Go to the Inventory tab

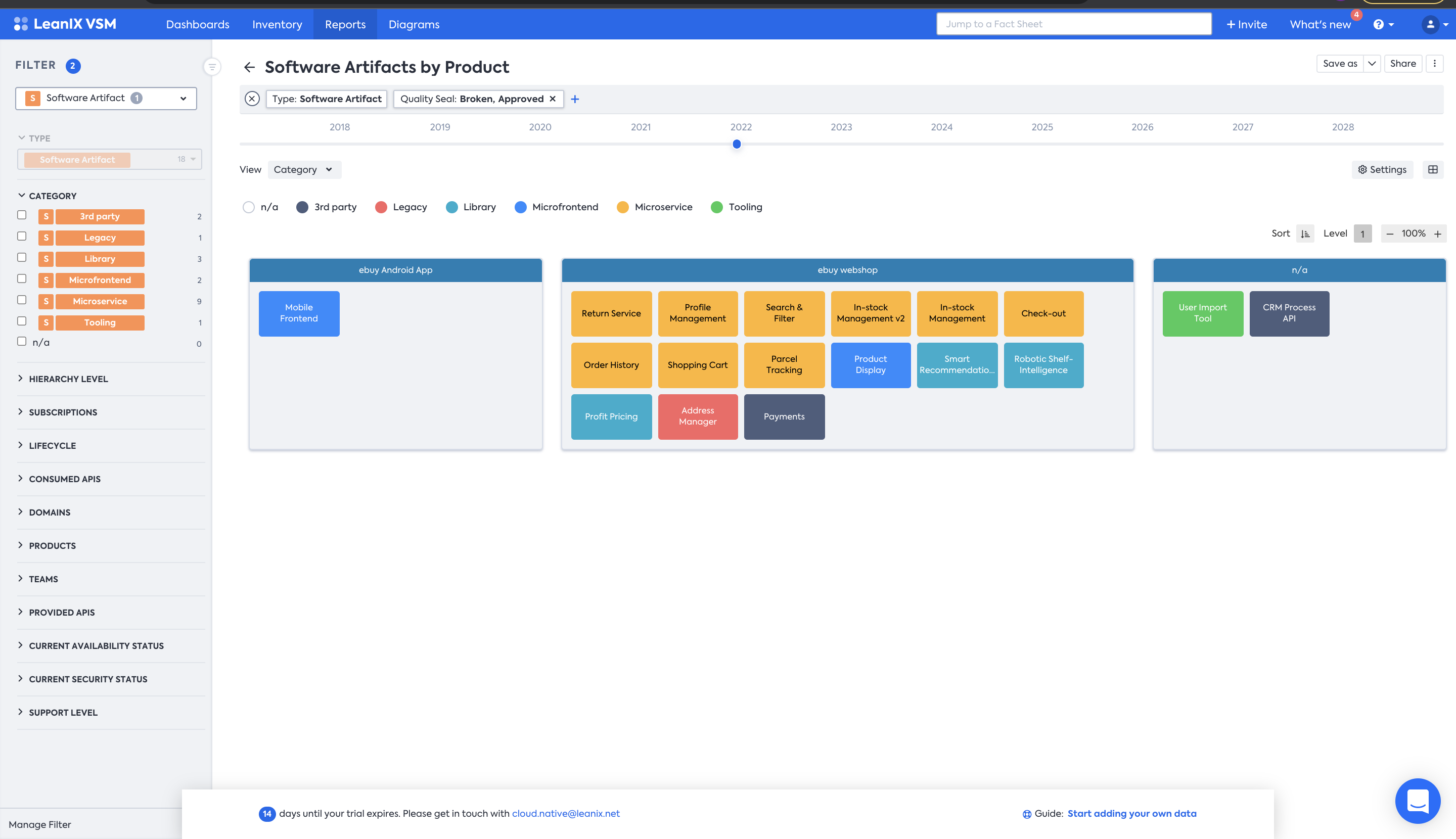277,24
